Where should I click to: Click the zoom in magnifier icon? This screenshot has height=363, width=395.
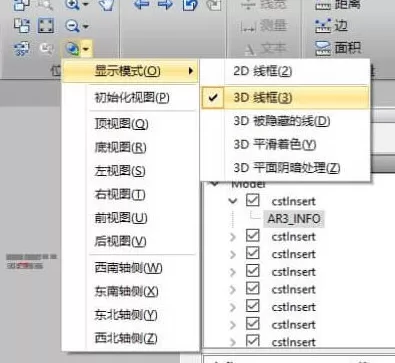(72, 5)
